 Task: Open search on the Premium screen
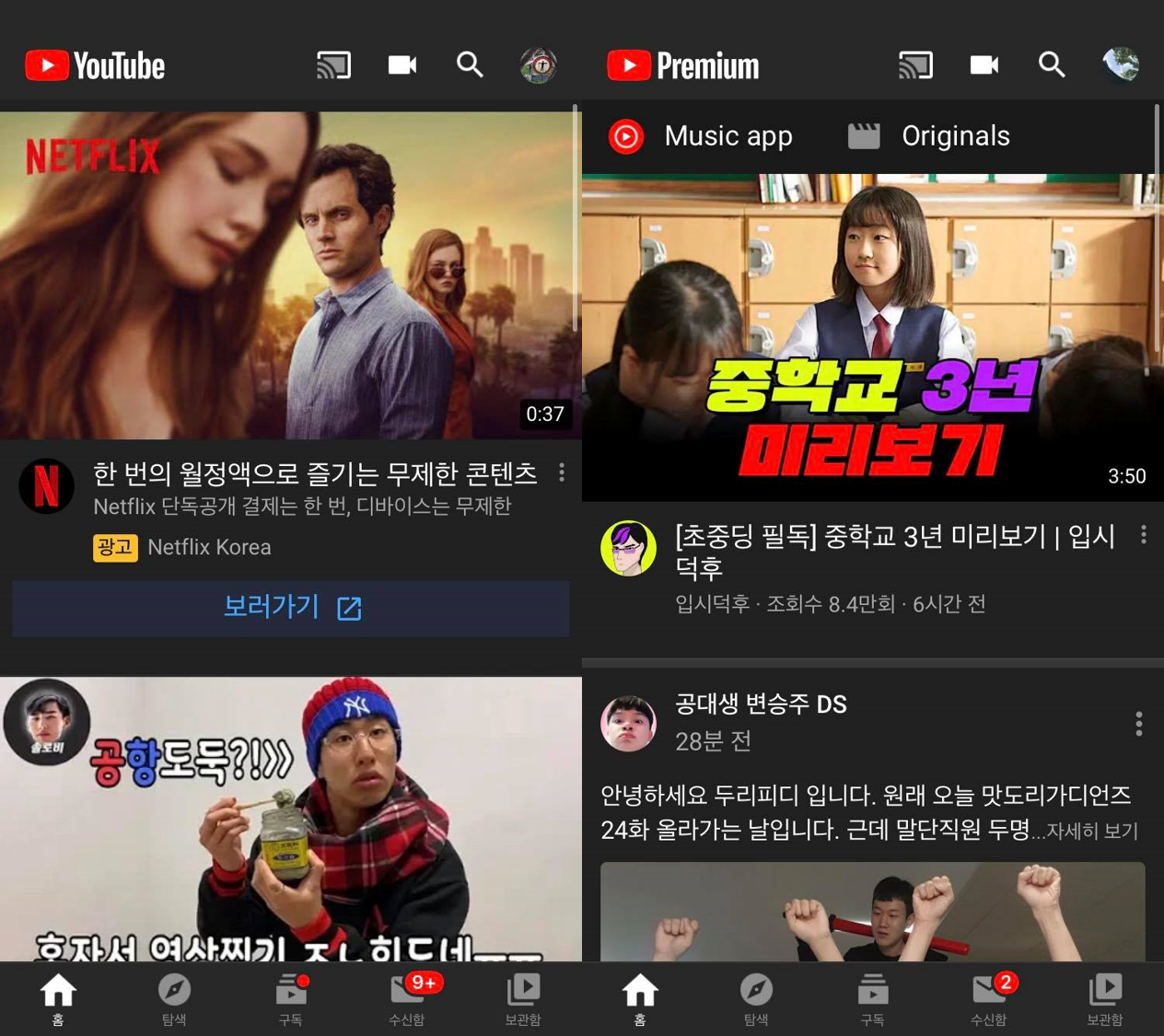[x=1052, y=64]
